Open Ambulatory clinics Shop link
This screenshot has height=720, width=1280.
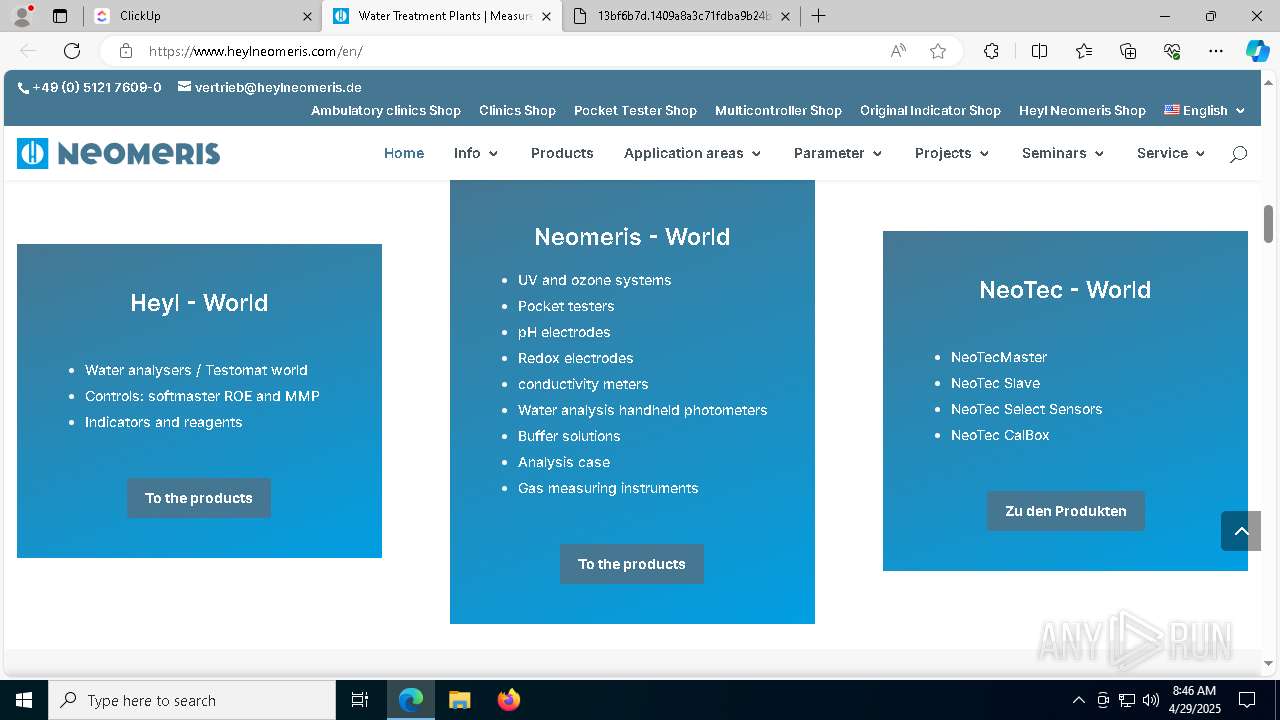[x=386, y=111]
